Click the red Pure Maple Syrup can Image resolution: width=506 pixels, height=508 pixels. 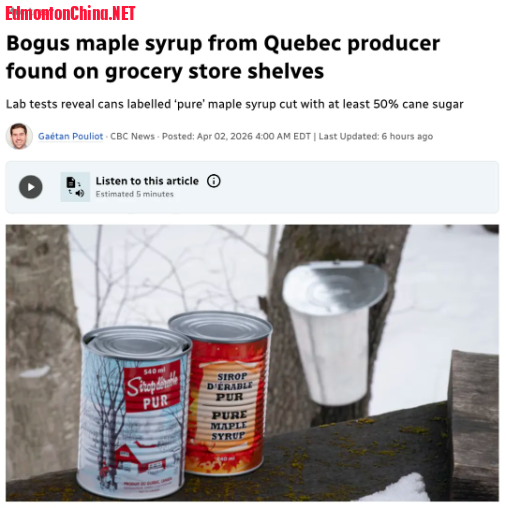click(226, 393)
